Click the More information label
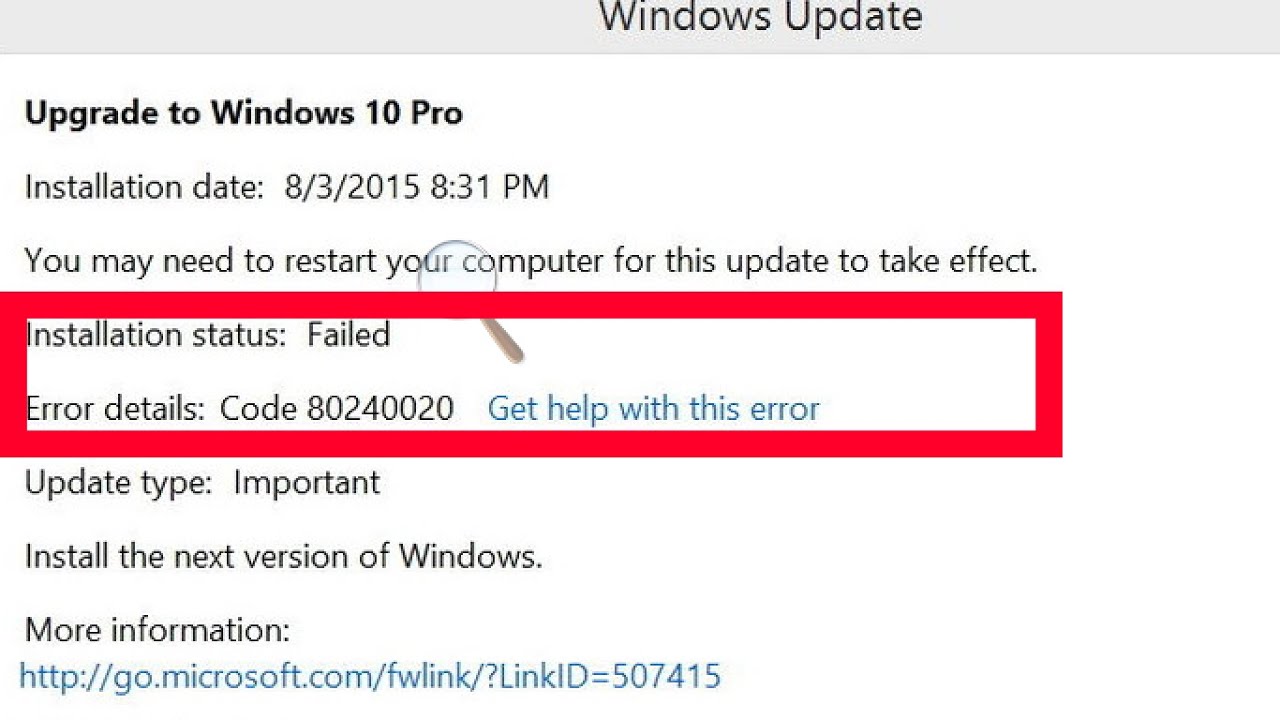 157,630
